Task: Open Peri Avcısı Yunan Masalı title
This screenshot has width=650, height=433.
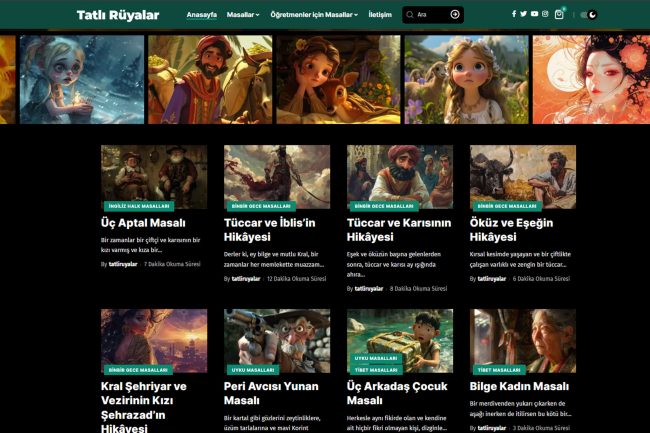Action: [265, 393]
